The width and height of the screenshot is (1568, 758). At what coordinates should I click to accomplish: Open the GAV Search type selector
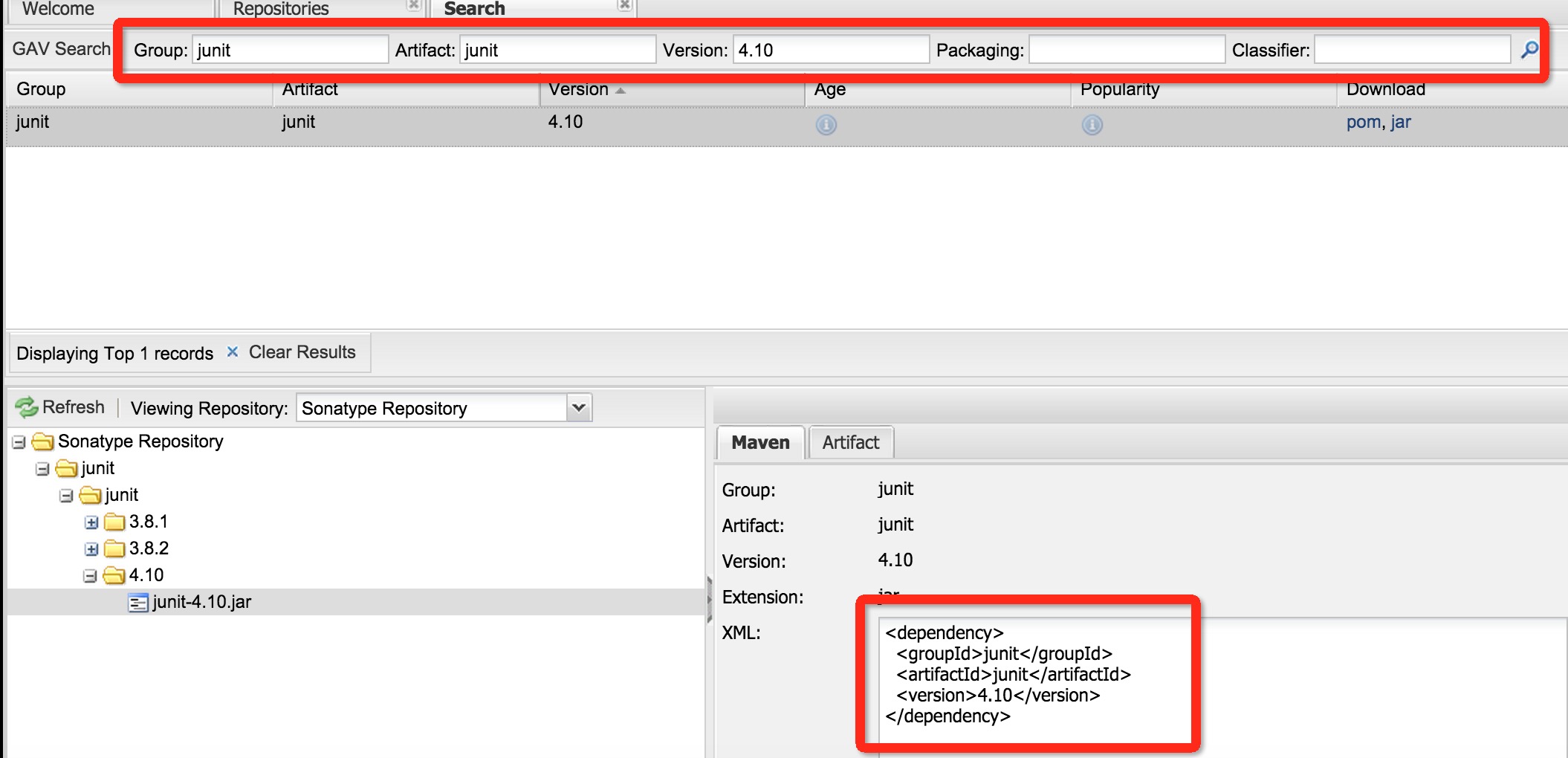click(x=61, y=49)
